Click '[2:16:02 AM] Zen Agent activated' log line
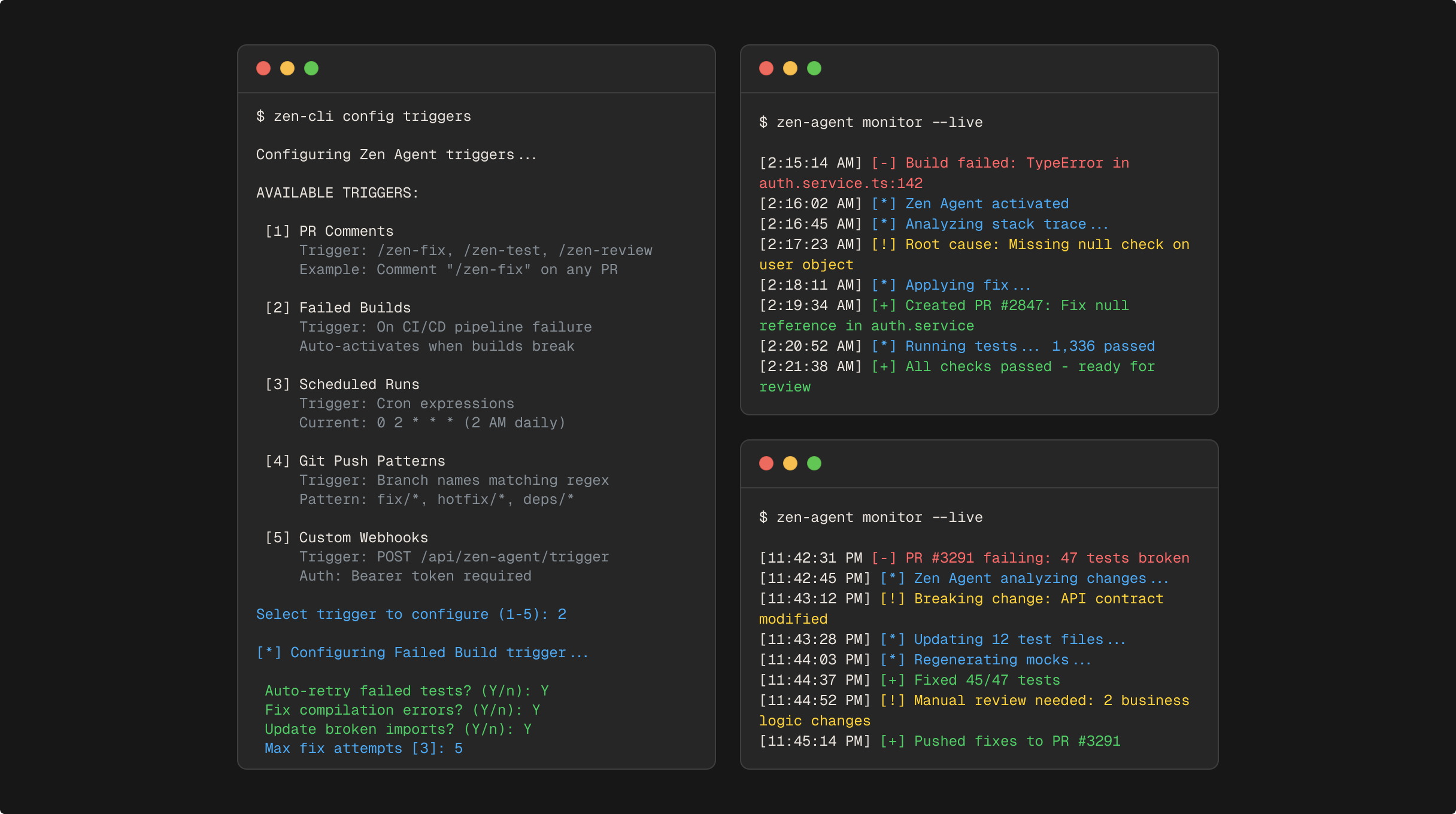The height and width of the screenshot is (814, 1456). (914, 203)
